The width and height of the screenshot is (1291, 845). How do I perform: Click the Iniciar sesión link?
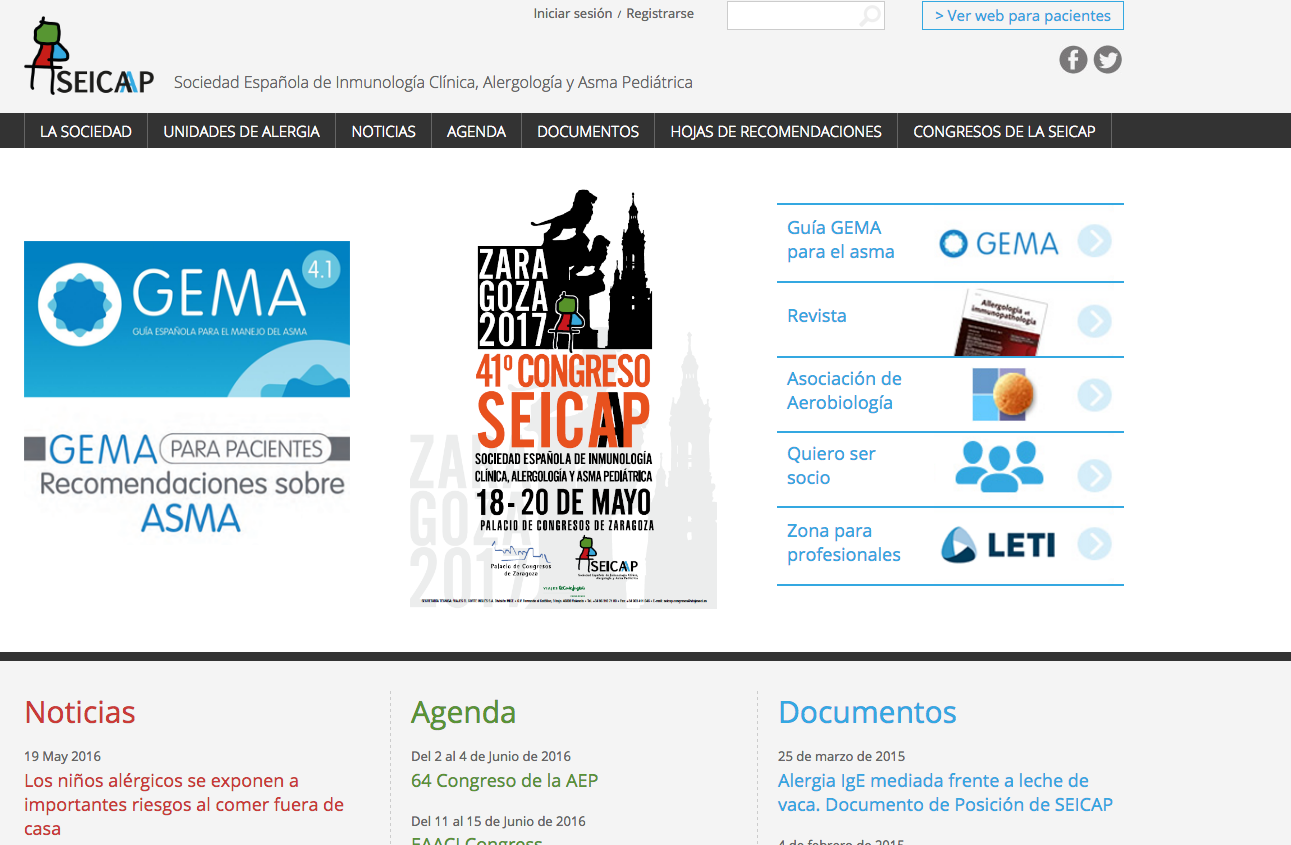click(x=573, y=14)
